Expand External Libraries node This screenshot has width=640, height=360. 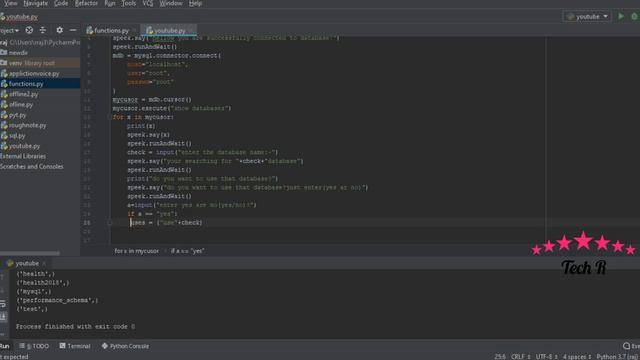(23, 156)
